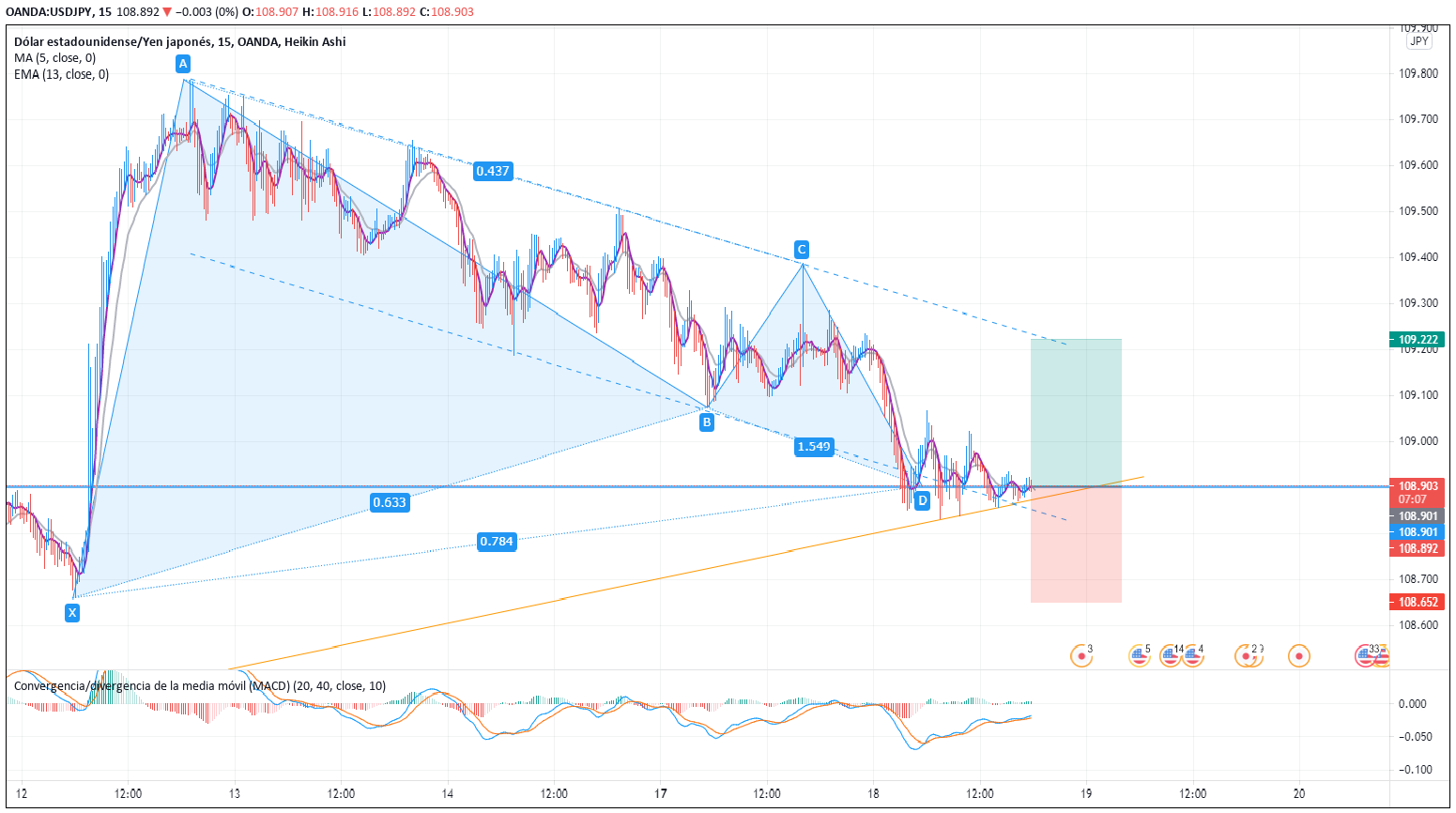Select the Japan event icon without a number badge

point(1299,656)
